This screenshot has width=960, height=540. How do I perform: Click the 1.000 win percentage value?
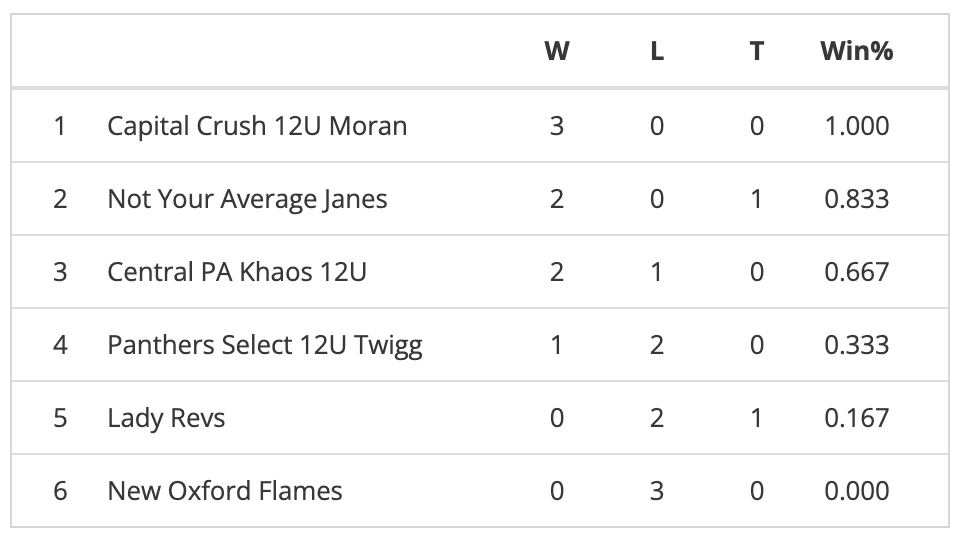pyautogui.click(x=856, y=126)
